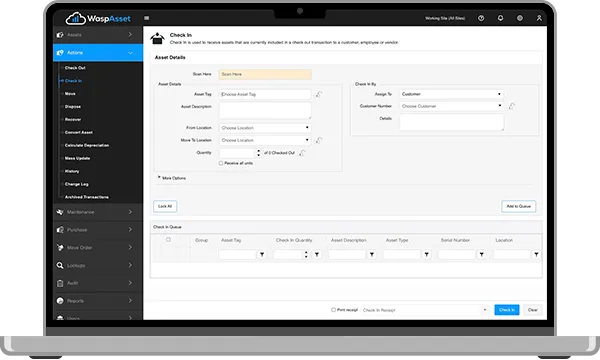Focus the Asset Tag column filter box

click(x=237, y=254)
